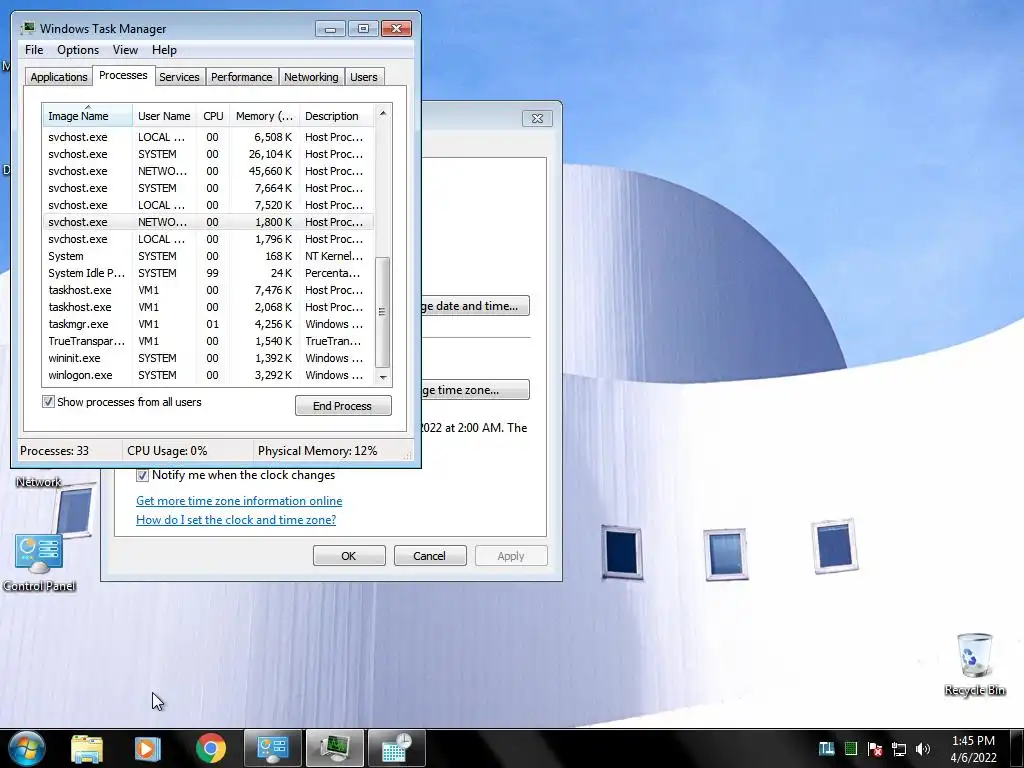Click the process list scrollbar thumb
The height and width of the screenshot is (768, 1024).
(383, 312)
